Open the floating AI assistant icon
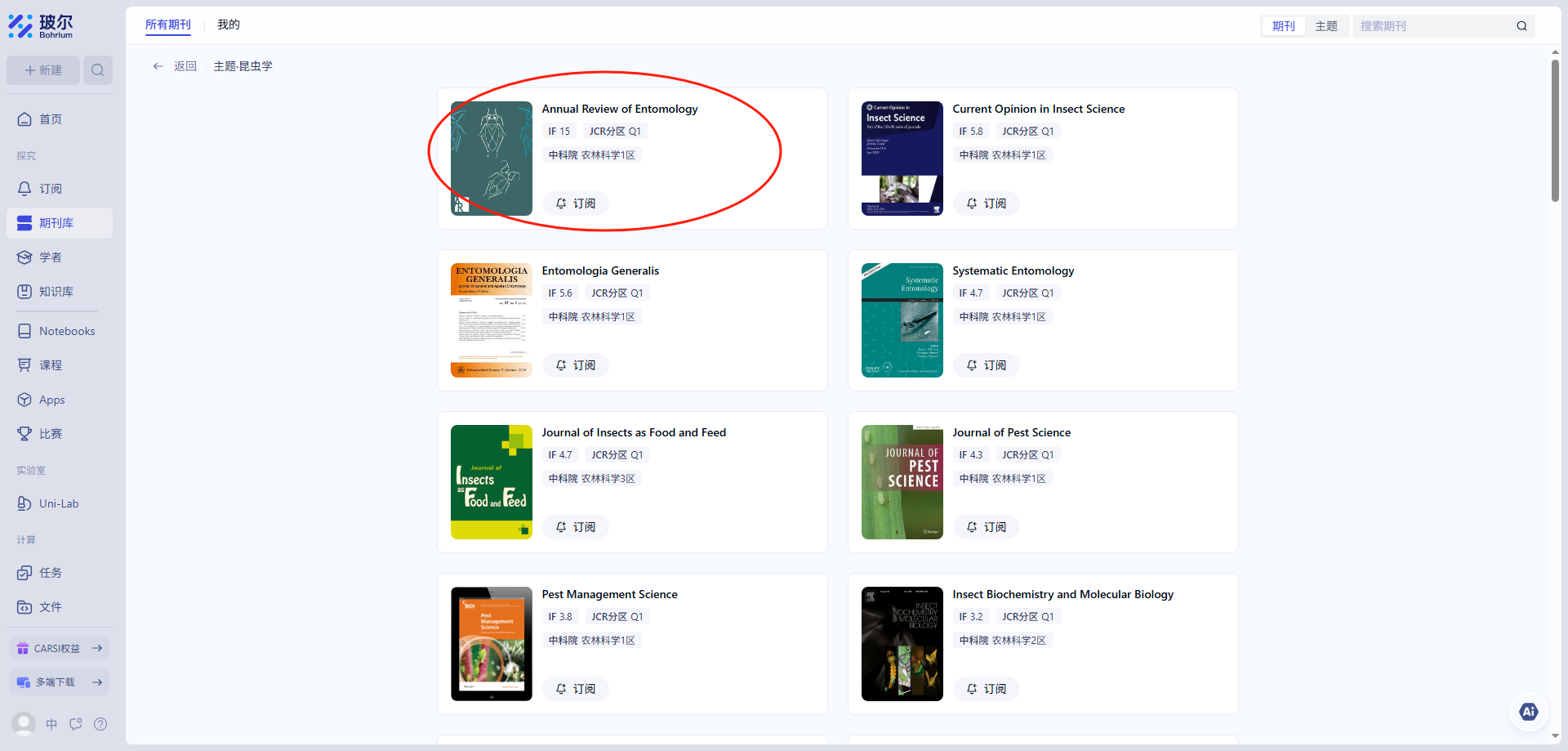The height and width of the screenshot is (751, 1568). pos(1528,712)
